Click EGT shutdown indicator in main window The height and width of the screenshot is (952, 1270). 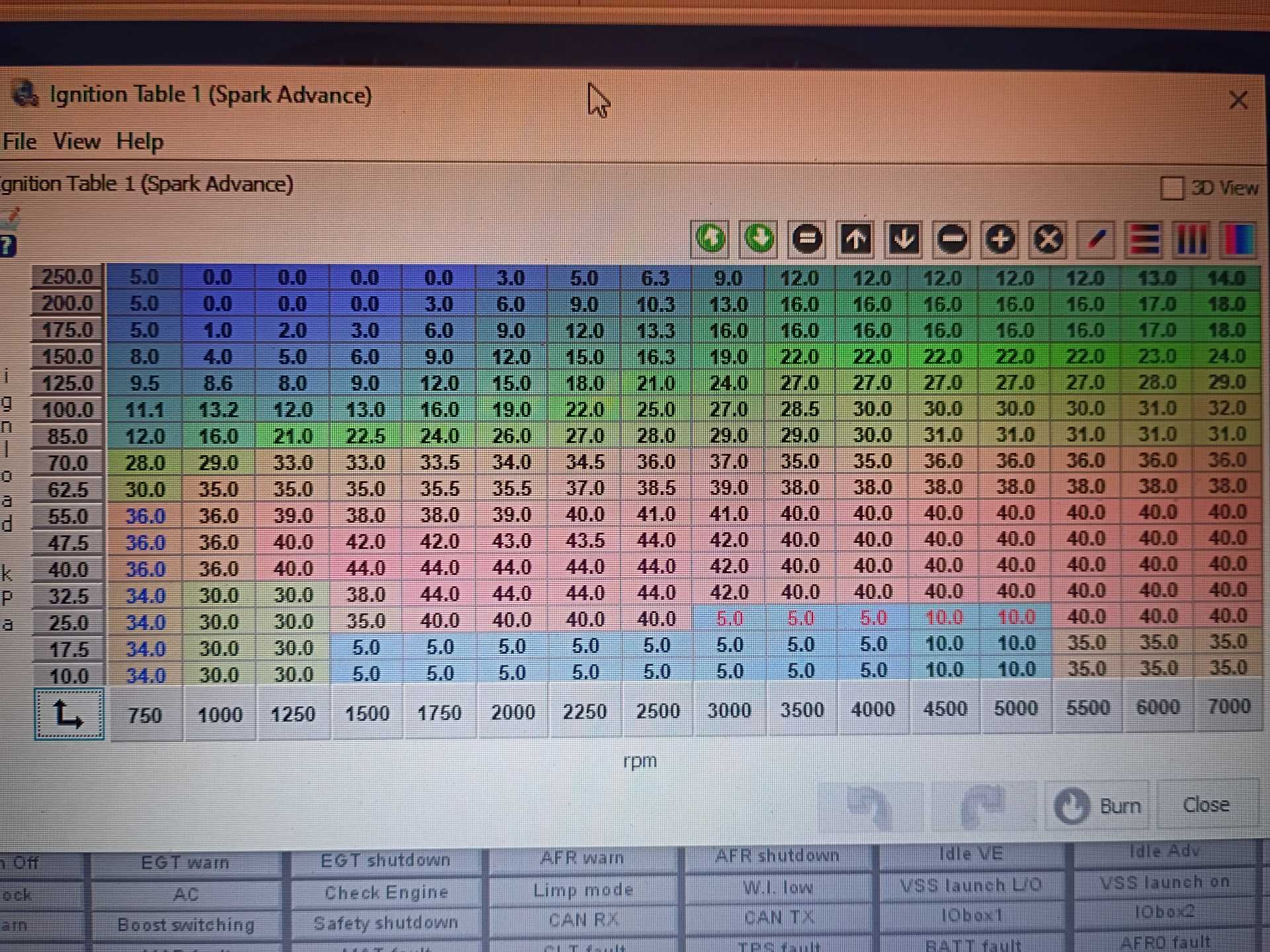point(386,860)
